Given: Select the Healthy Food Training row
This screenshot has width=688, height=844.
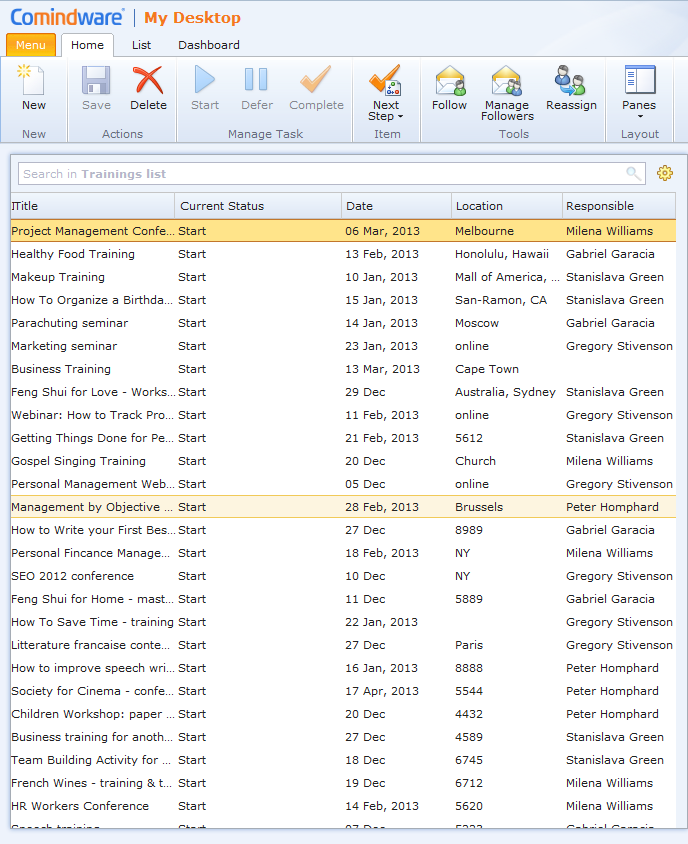Looking at the screenshot, I should point(343,254).
